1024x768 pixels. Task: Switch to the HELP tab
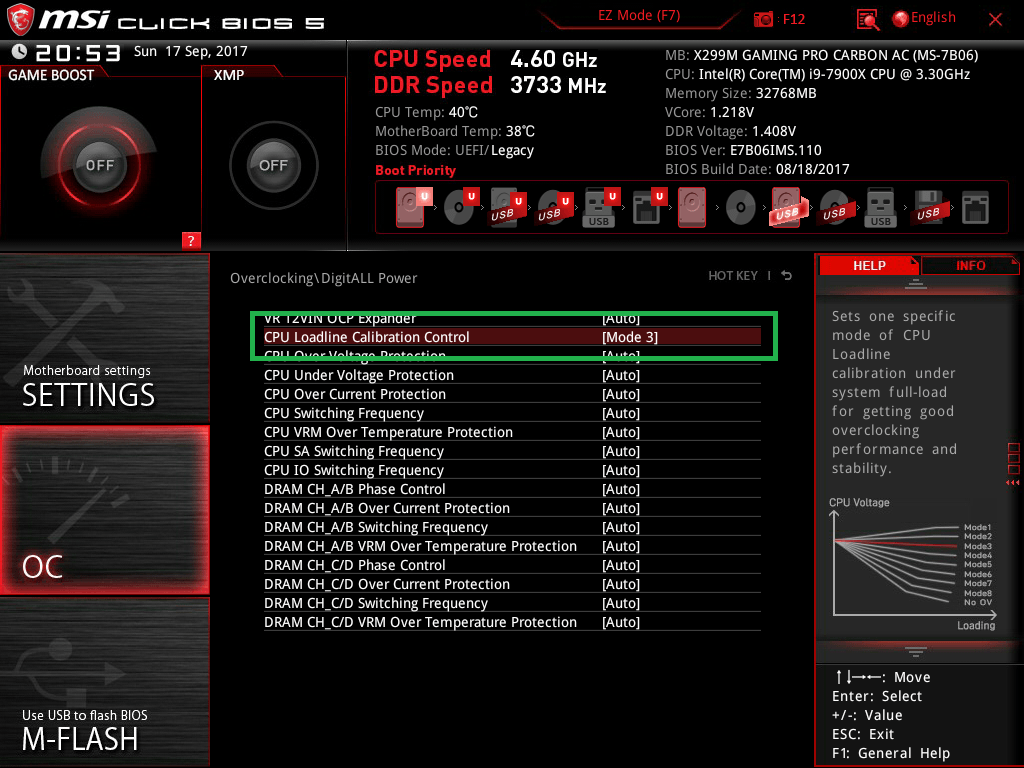(869, 266)
